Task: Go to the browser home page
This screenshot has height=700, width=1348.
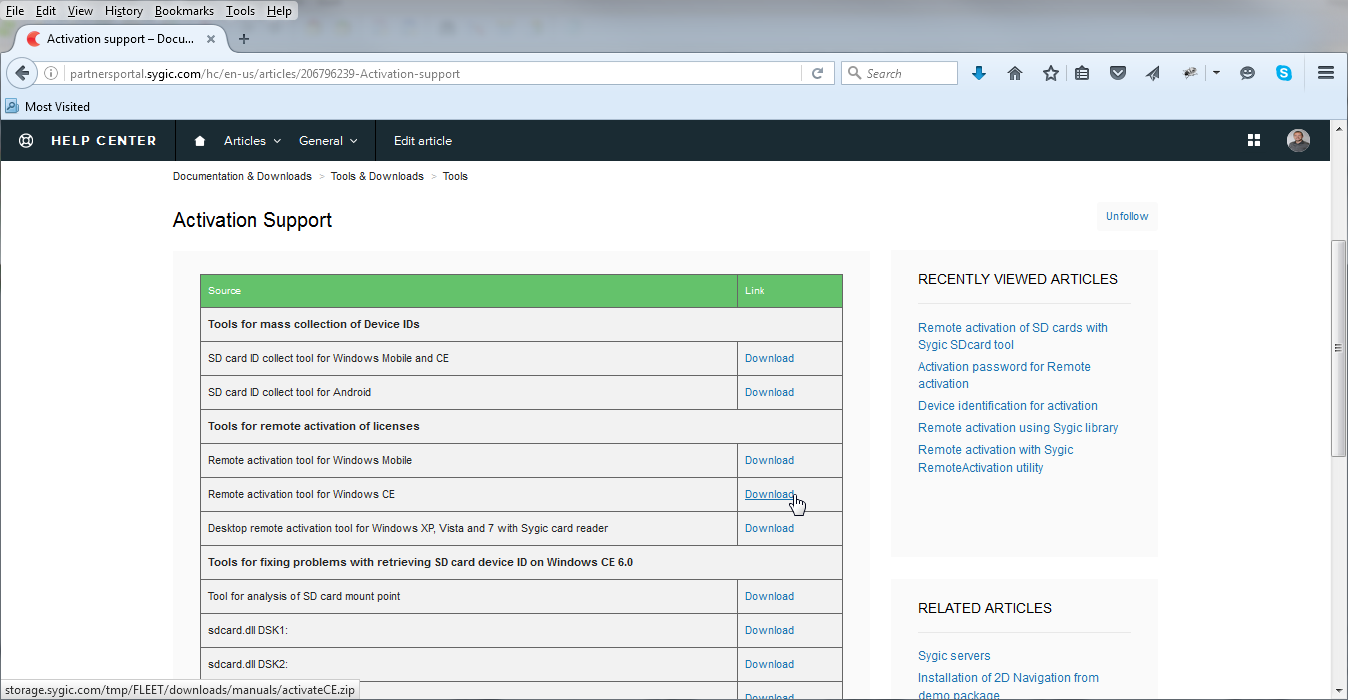Action: (x=1015, y=73)
